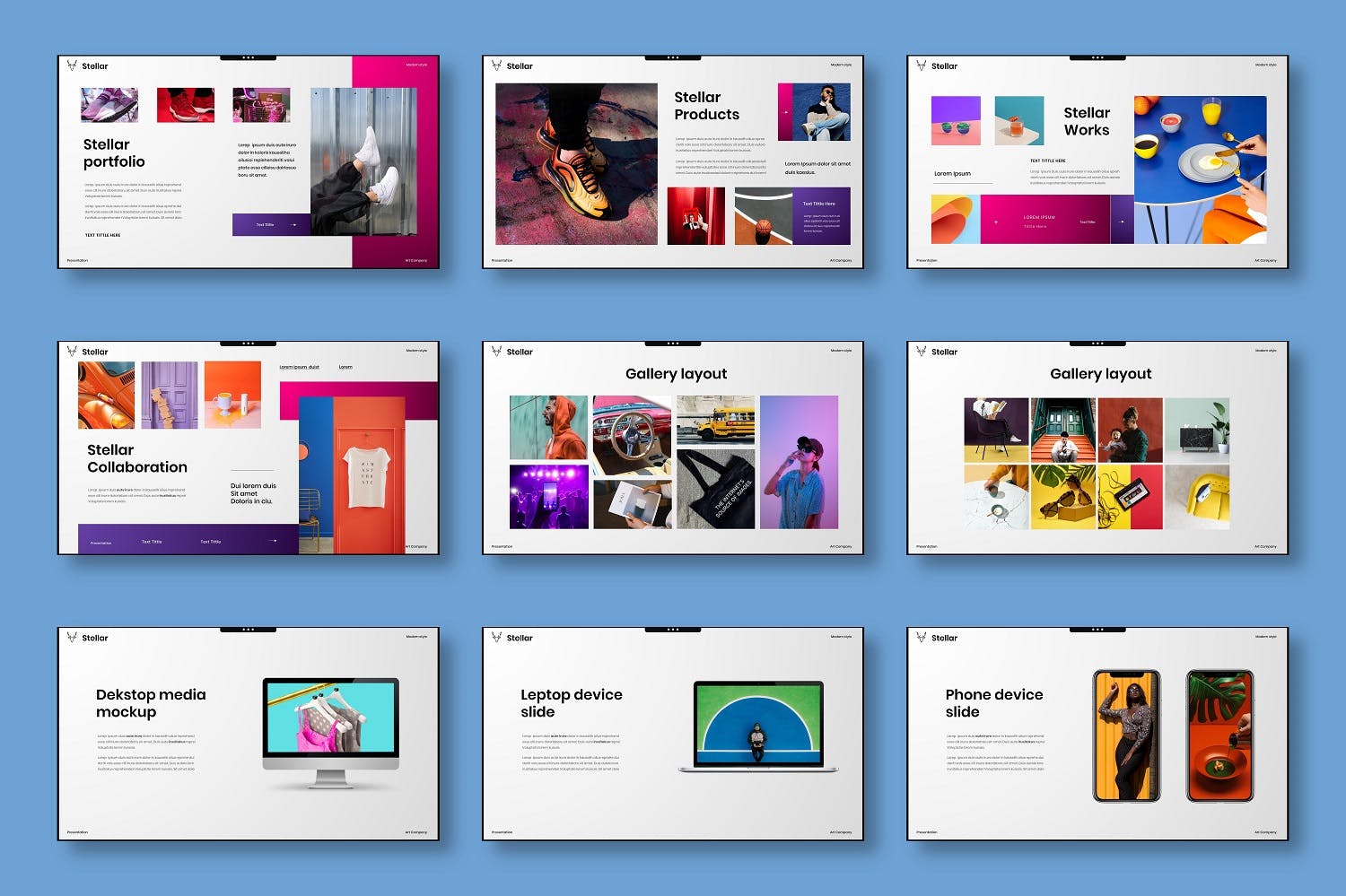Click the logo icon on the Phone device slide
The height and width of the screenshot is (896, 1346).
click(921, 638)
